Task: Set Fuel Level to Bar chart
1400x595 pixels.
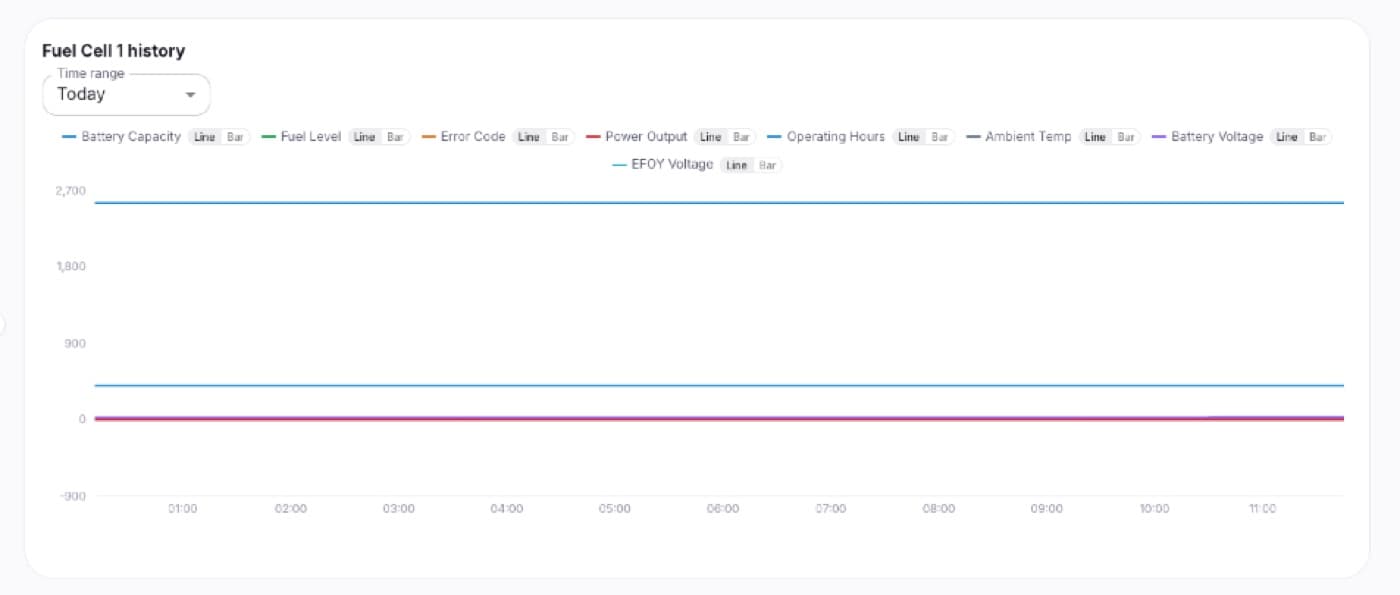Action: [395, 137]
